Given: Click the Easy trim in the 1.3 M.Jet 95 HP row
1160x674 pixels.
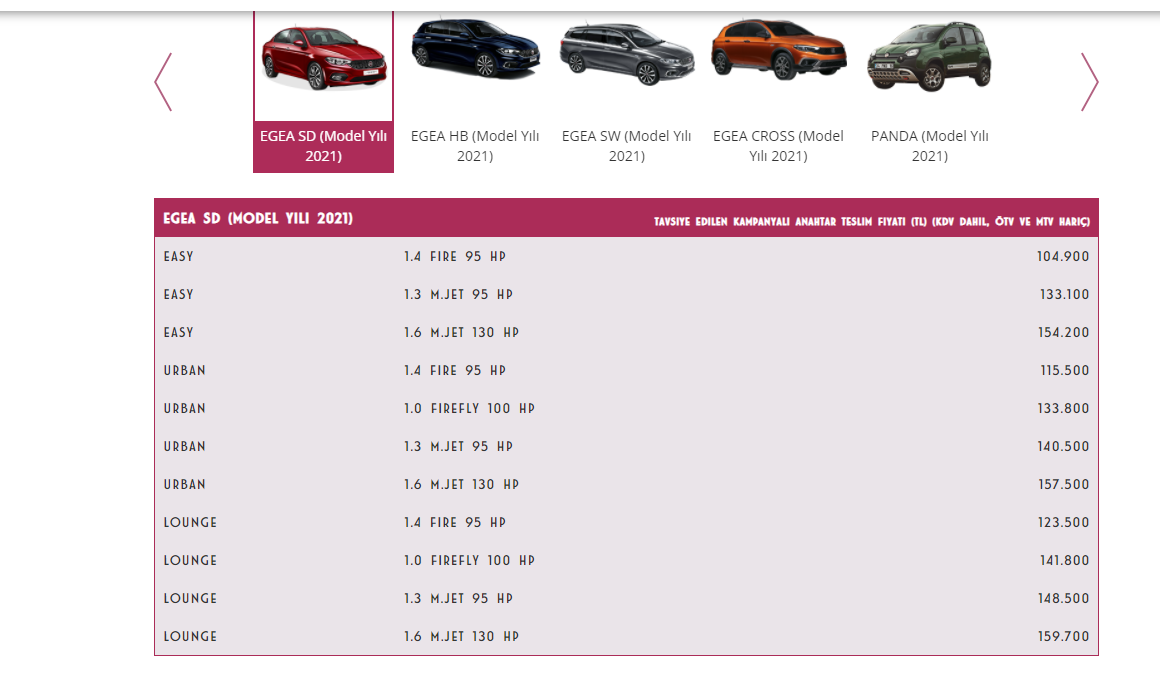Looking at the screenshot, I should coord(178,294).
